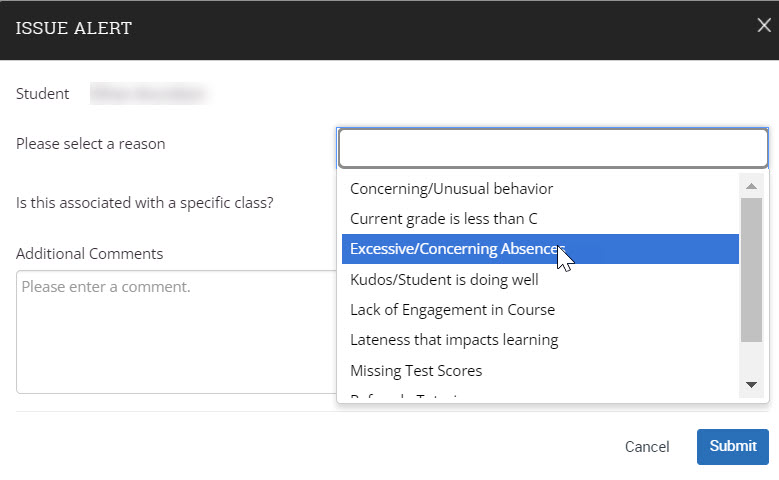Close the Issue Alert dialog
The height and width of the screenshot is (480, 779).
[764, 25]
